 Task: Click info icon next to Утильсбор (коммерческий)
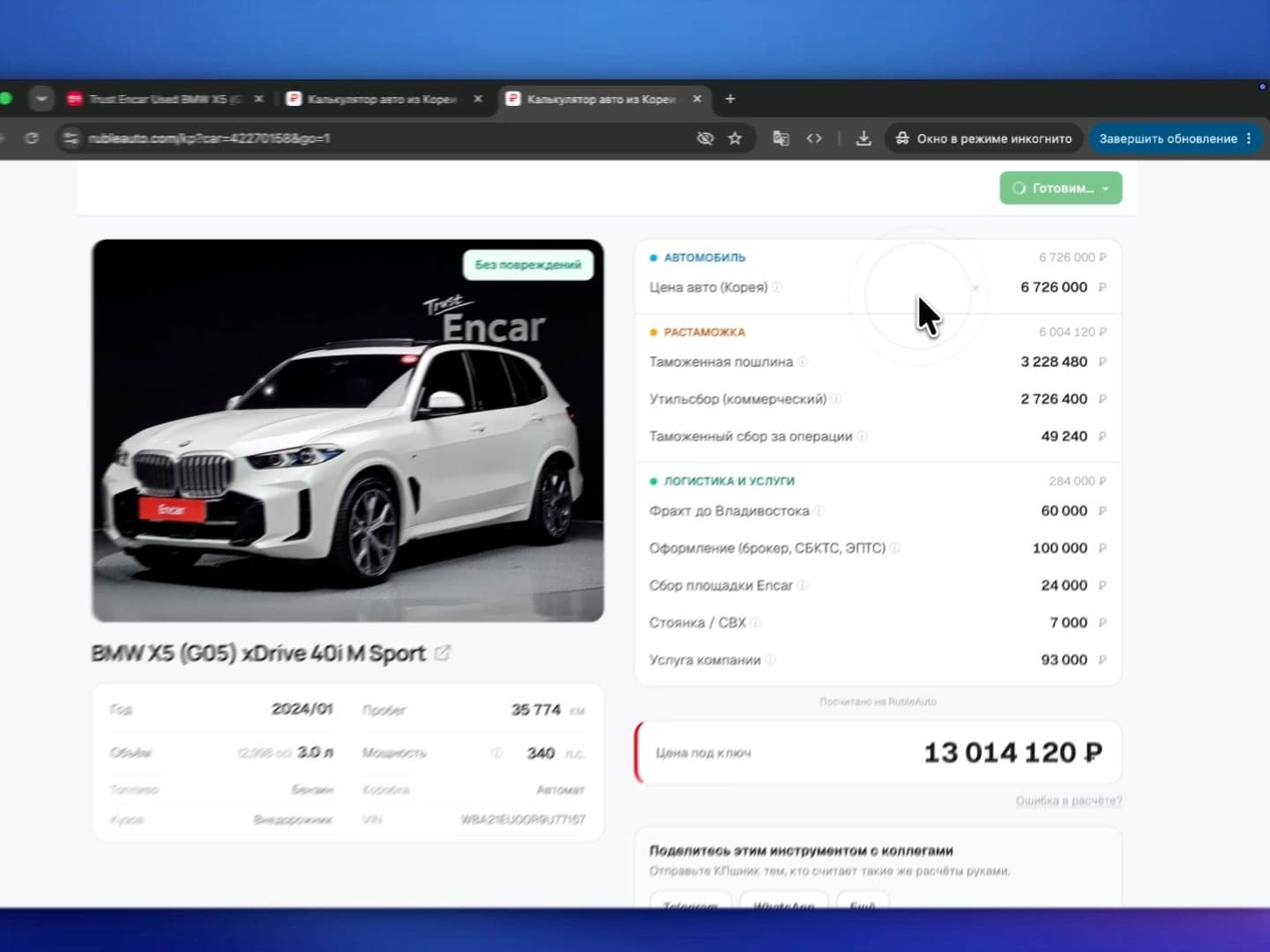[836, 398]
